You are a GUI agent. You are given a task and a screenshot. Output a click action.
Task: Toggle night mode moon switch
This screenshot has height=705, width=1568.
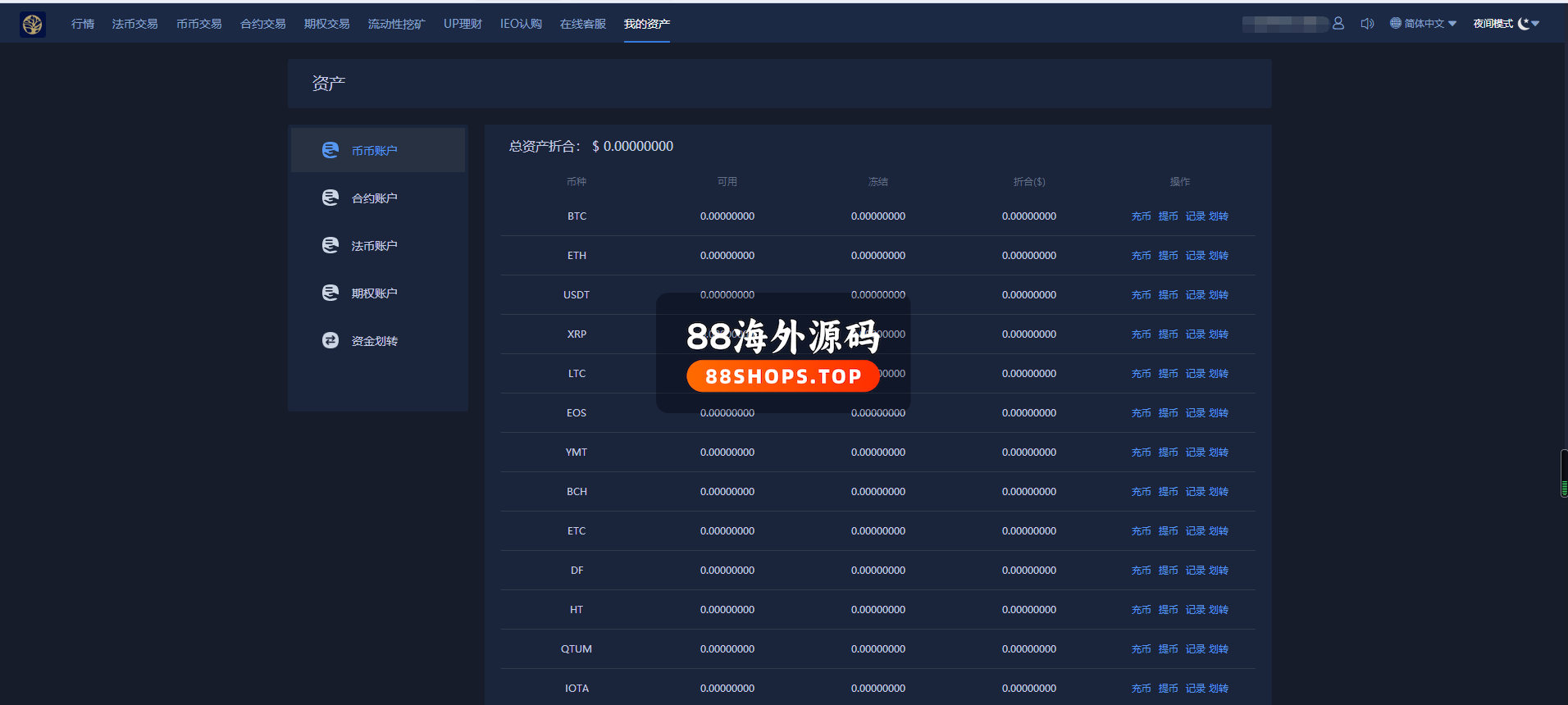point(1524,24)
